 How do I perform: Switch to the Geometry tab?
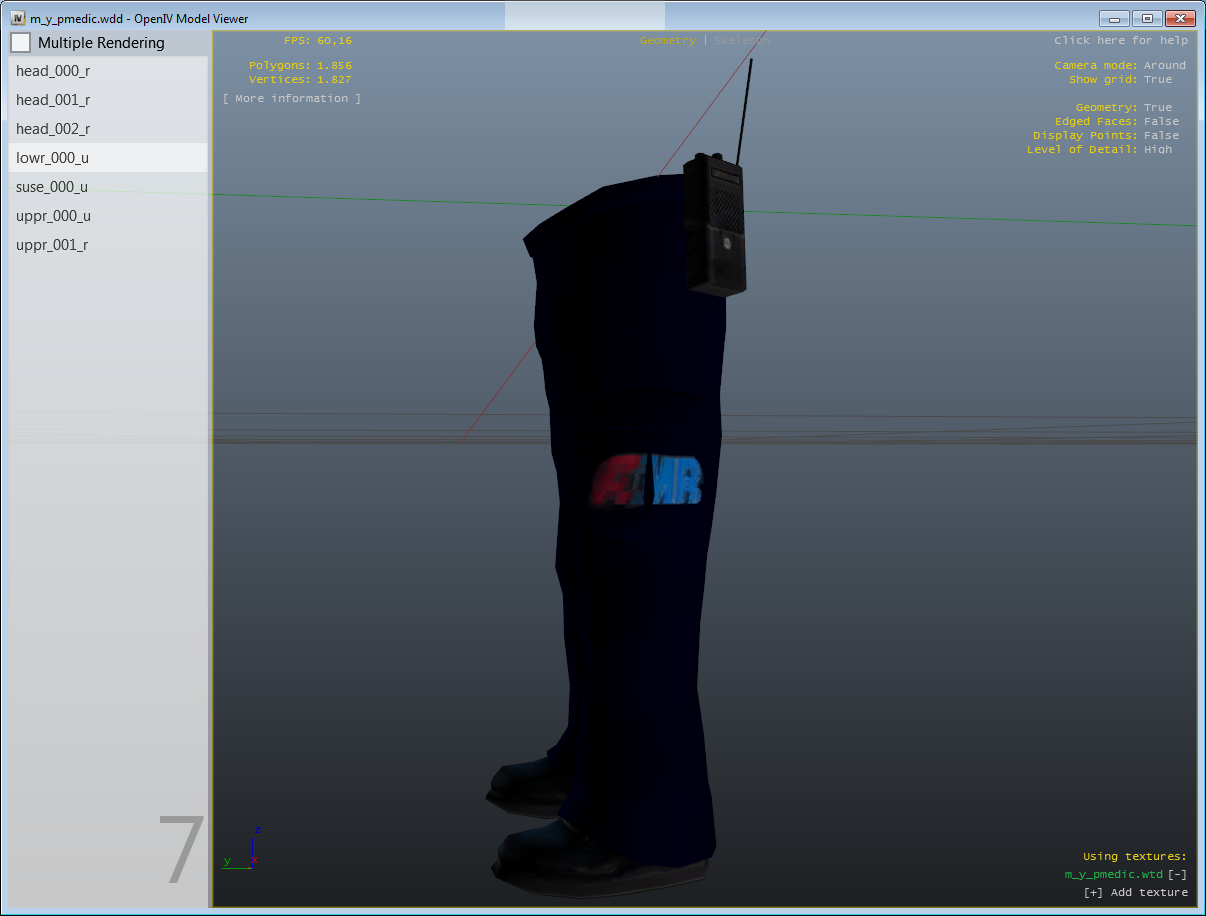click(x=667, y=41)
